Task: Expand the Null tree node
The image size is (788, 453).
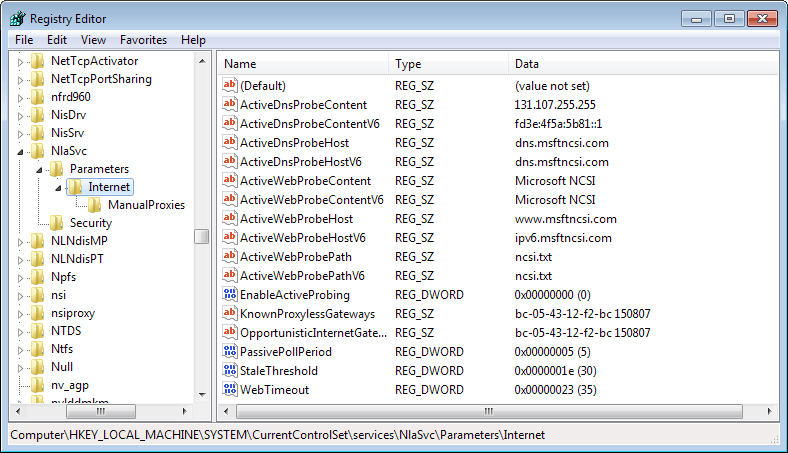Action: pos(20,368)
